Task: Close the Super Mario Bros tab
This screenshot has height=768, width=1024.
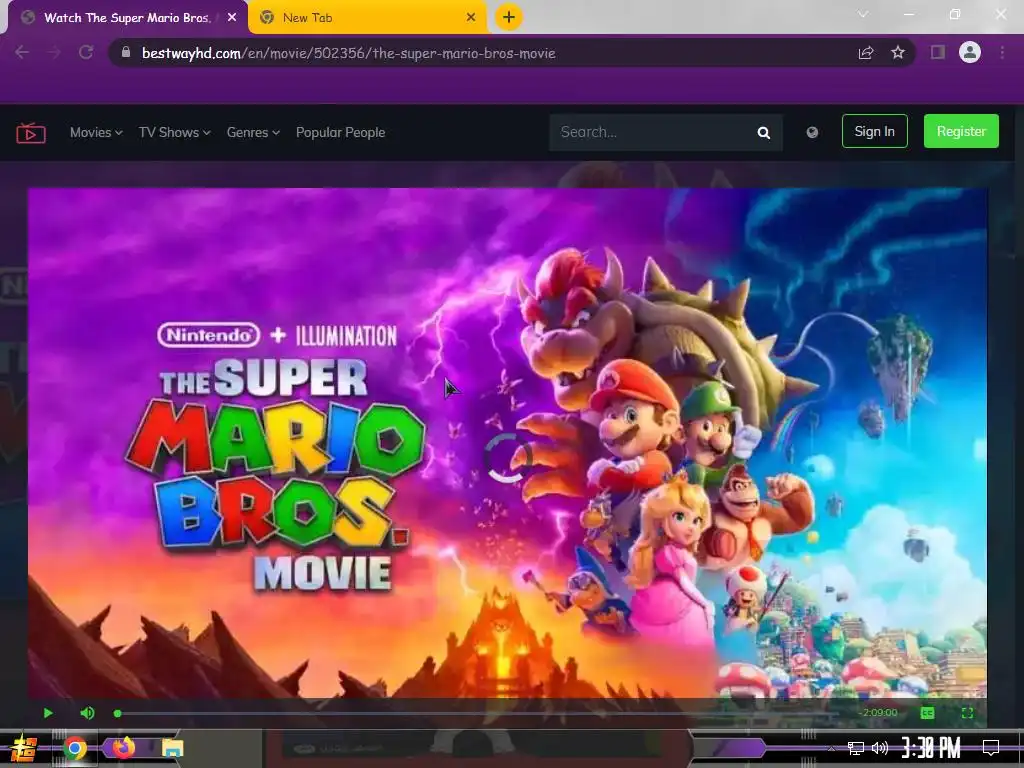Action: [232, 18]
